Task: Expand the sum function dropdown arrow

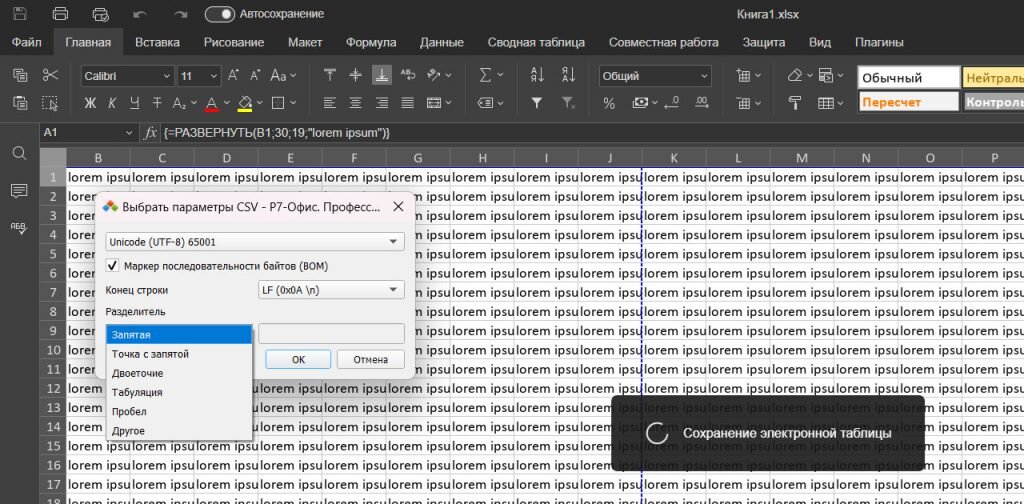Action: pos(500,76)
